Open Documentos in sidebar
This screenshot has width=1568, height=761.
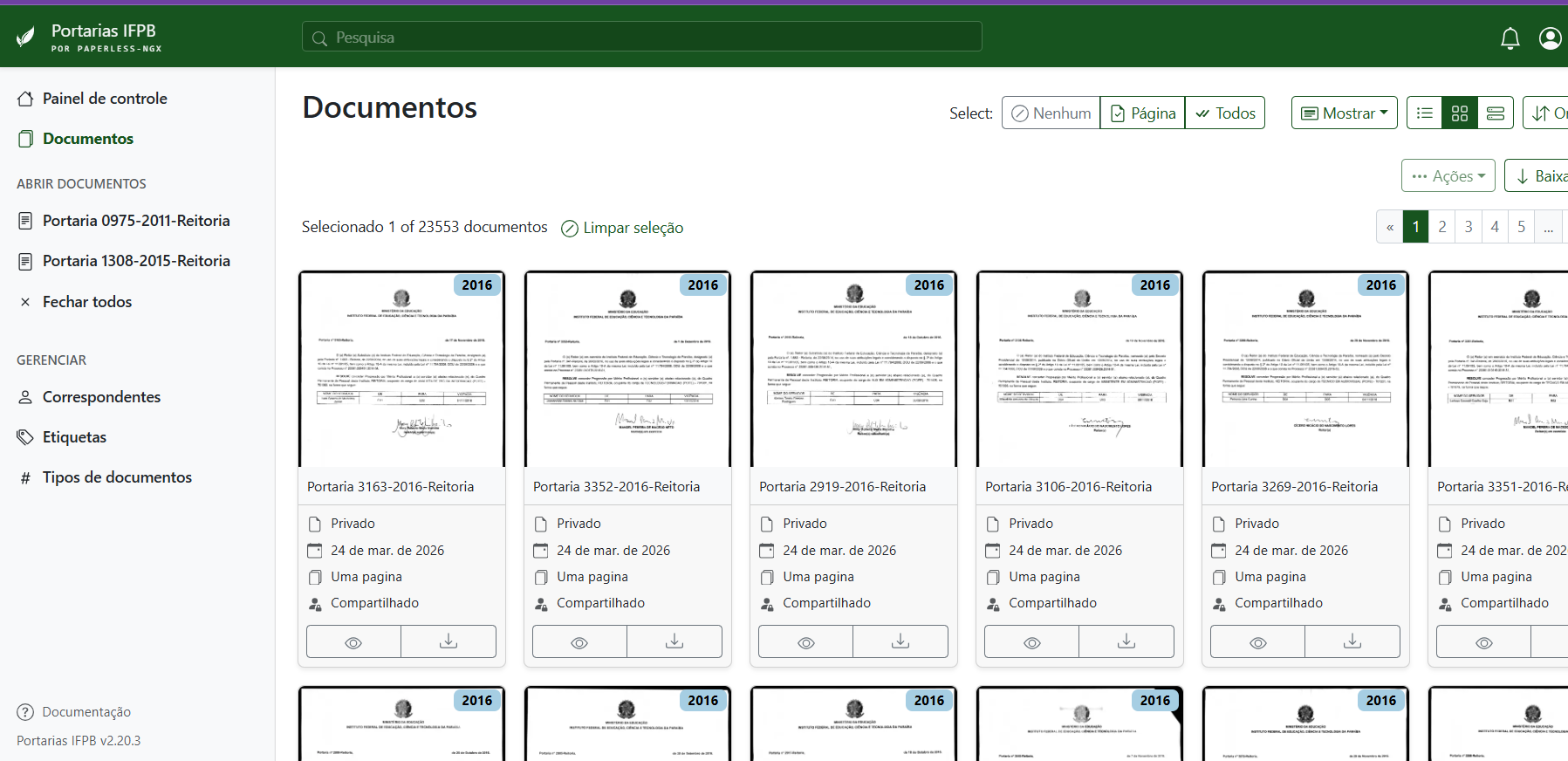pyautogui.click(x=88, y=139)
